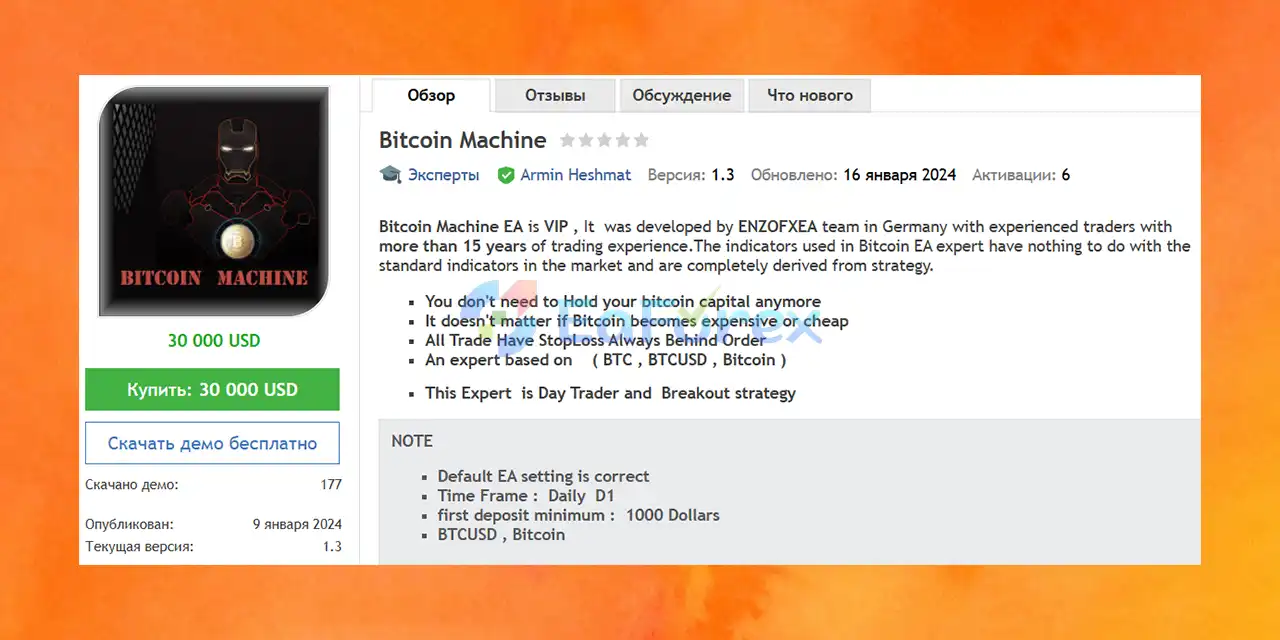Image resolution: width=1280 pixels, height=640 pixels.
Task: Click bullet 'An expert based on ( BTC , BTCUSD , Bitcoin )'
Action: pos(605,360)
